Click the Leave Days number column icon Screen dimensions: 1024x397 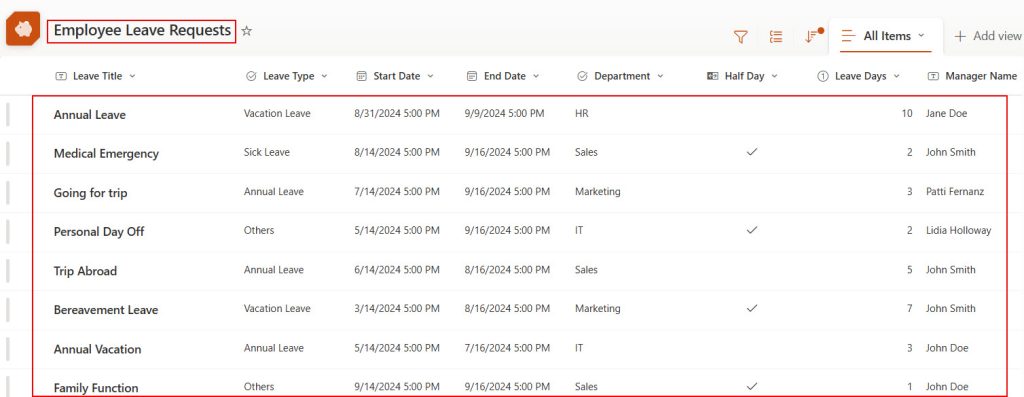823,76
